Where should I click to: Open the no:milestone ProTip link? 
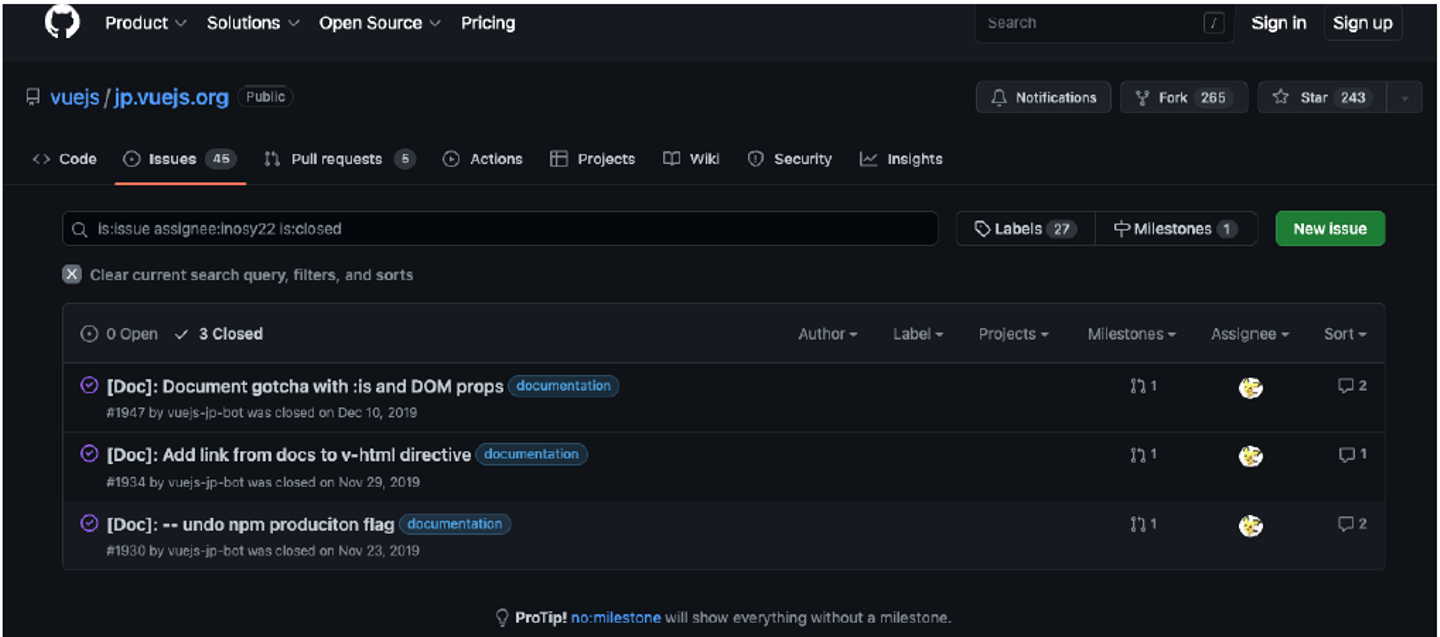pyautogui.click(x=615, y=618)
